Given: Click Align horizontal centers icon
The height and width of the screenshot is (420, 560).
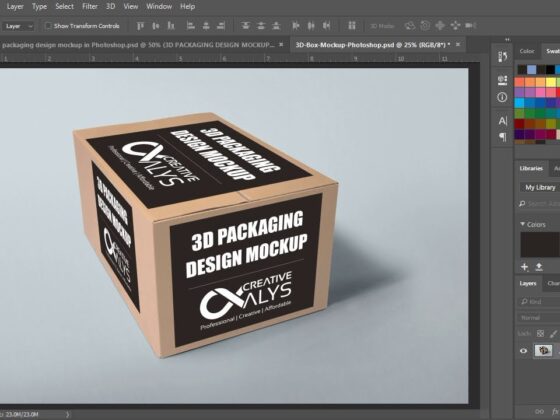Looking at the screenshot, I should click(206, 26).
